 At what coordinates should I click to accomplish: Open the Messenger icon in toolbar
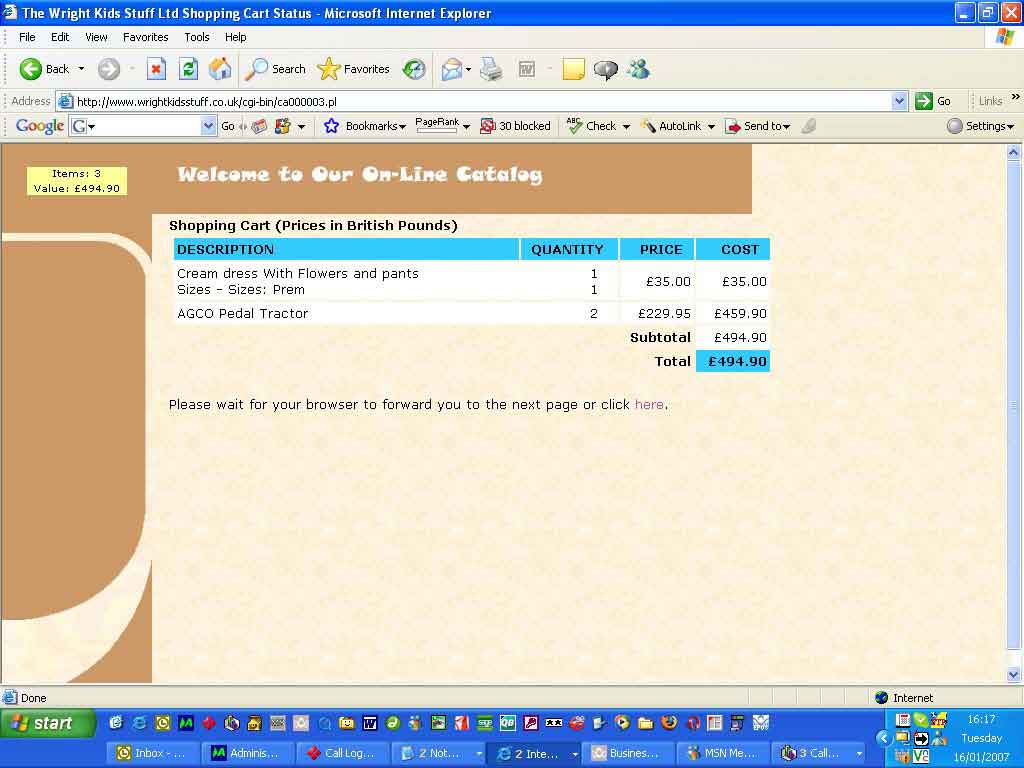point(638,69)
